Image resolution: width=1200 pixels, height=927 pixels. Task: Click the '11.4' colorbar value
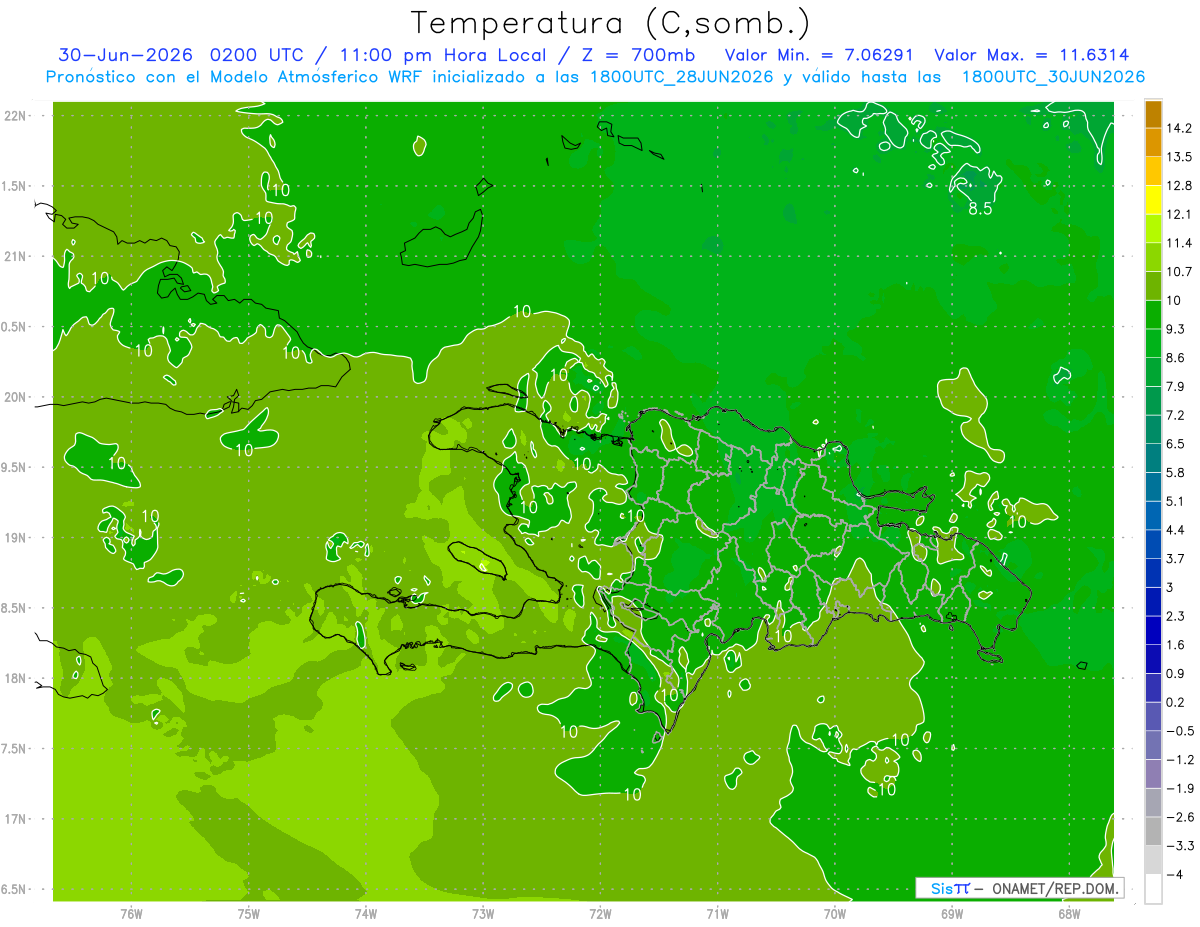tap(1179, 243)
